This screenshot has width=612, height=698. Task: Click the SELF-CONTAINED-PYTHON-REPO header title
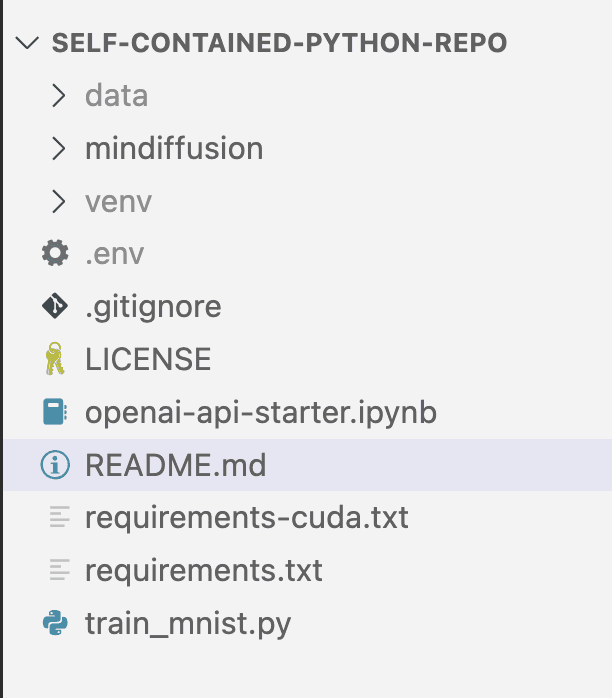(x=280, y=43)
